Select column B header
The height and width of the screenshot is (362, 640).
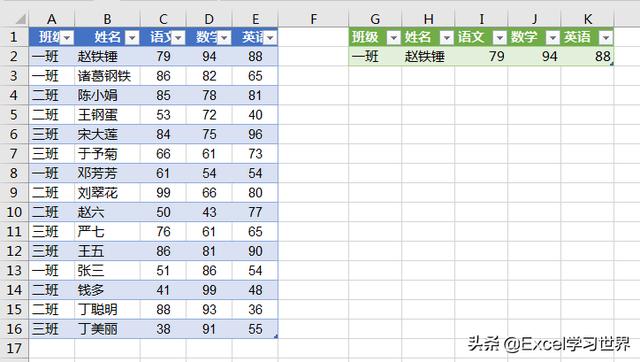coord(107,19)
